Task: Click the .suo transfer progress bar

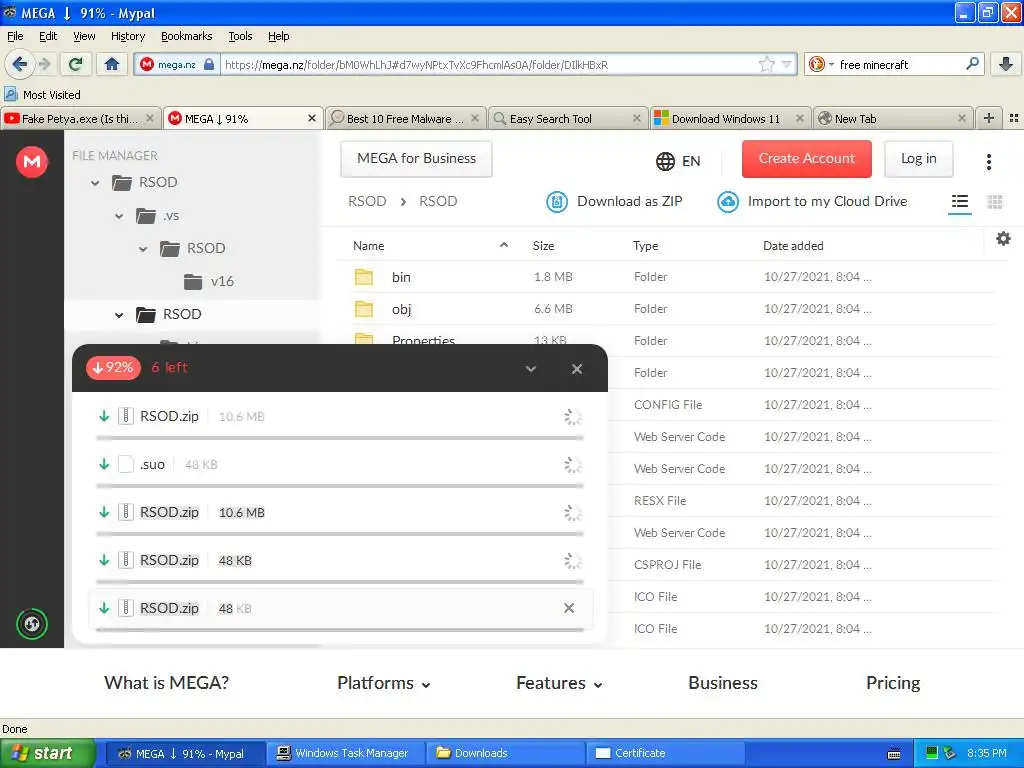Action: [x=340, y=486]
